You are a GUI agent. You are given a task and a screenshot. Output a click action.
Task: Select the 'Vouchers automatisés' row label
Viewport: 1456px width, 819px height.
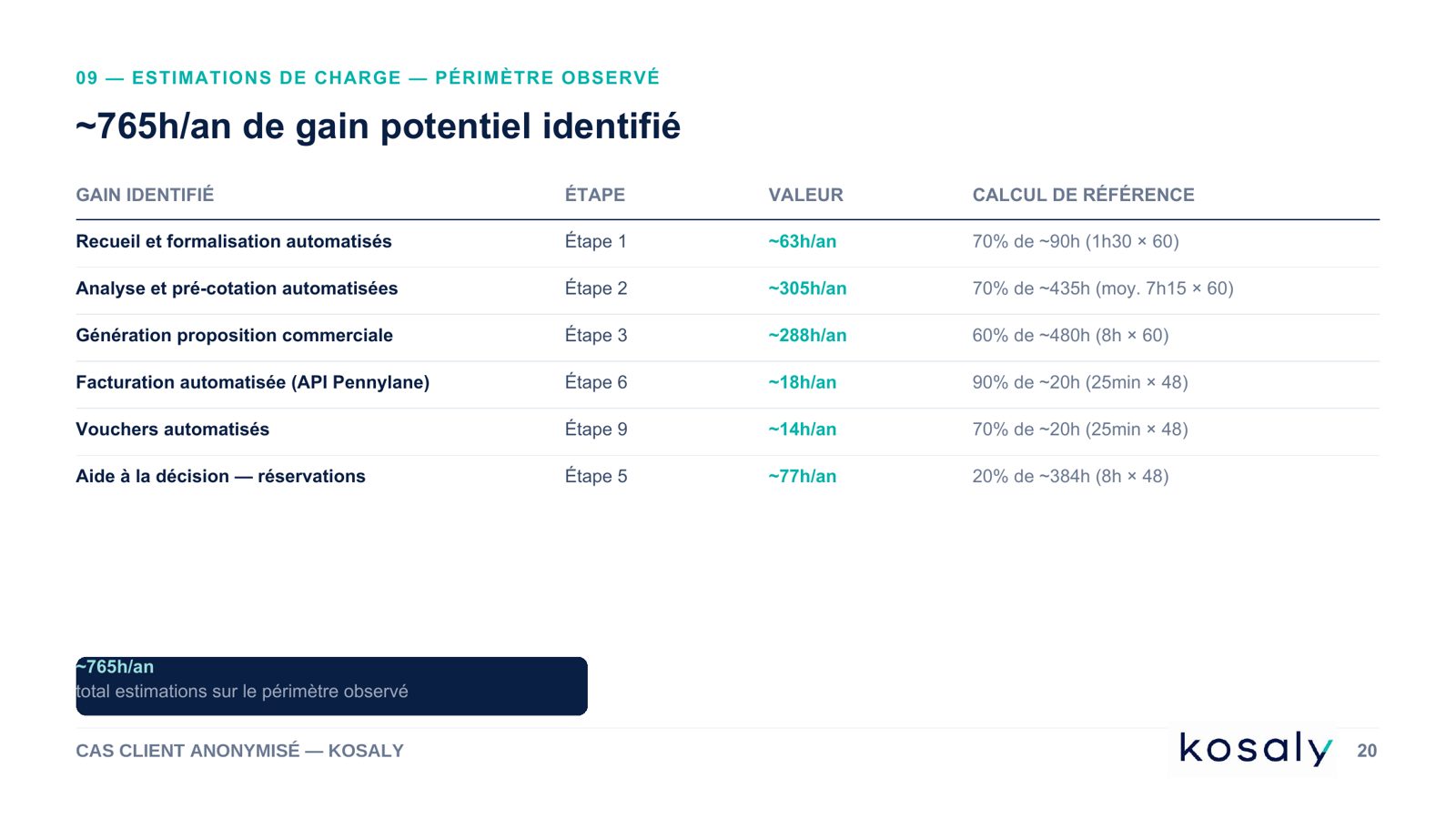click(x=172, y=430)
